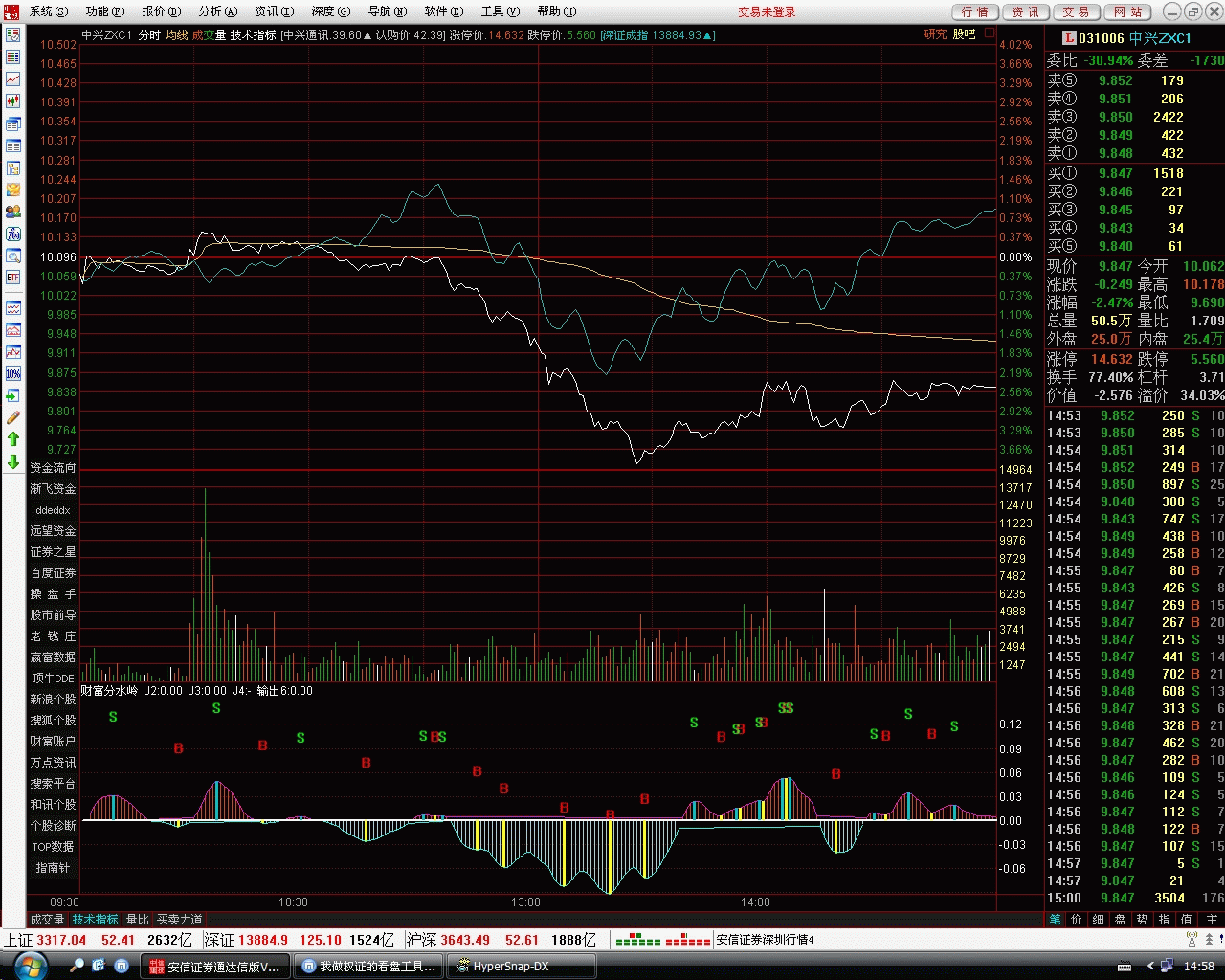This screenshot has height=980, width=1225.
Task: Click the 深证 index value 13884.9 in status bar
Action: click(x=262, y=940)
